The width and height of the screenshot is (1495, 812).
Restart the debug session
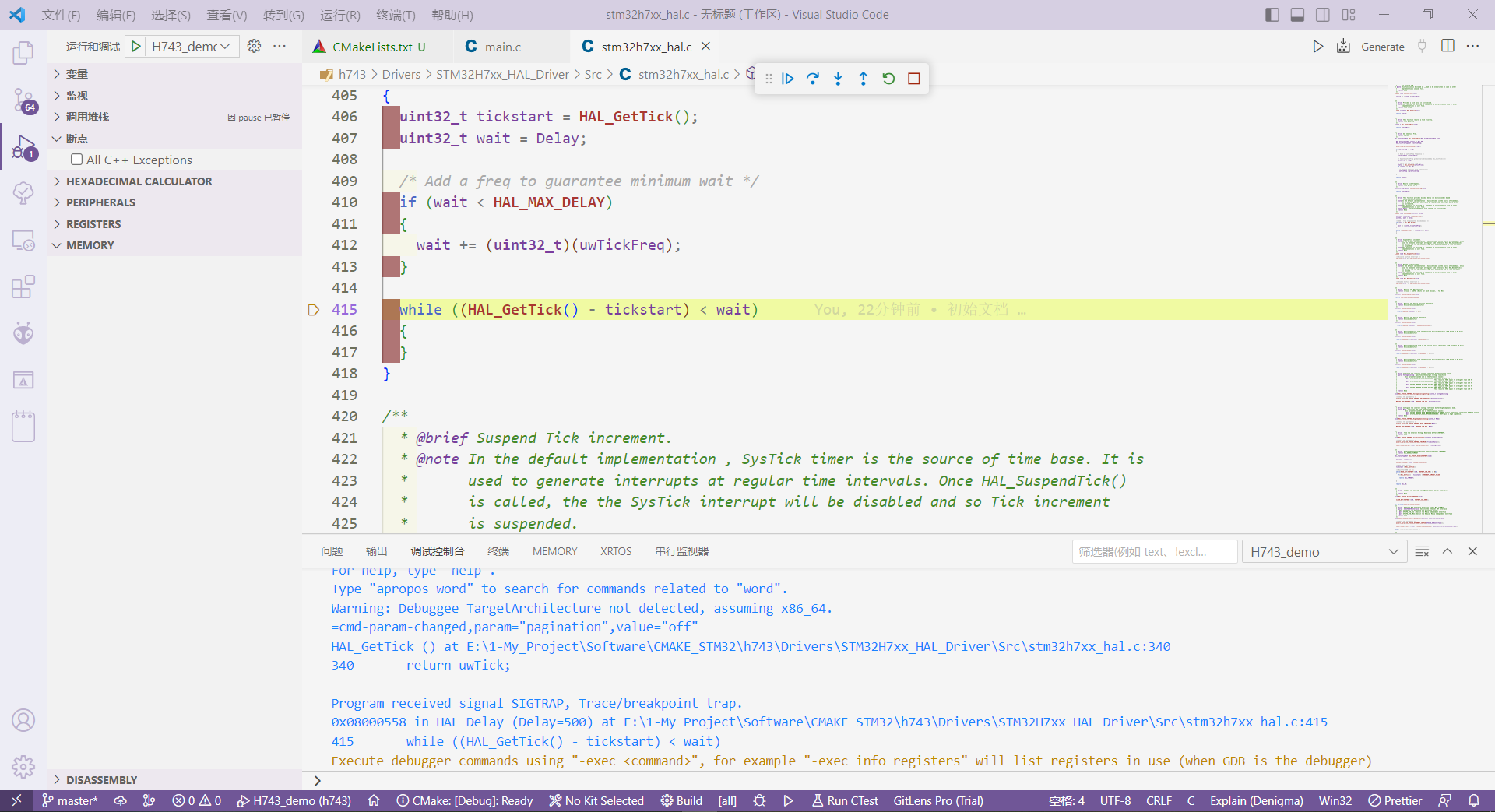click(x=888, y=79)
